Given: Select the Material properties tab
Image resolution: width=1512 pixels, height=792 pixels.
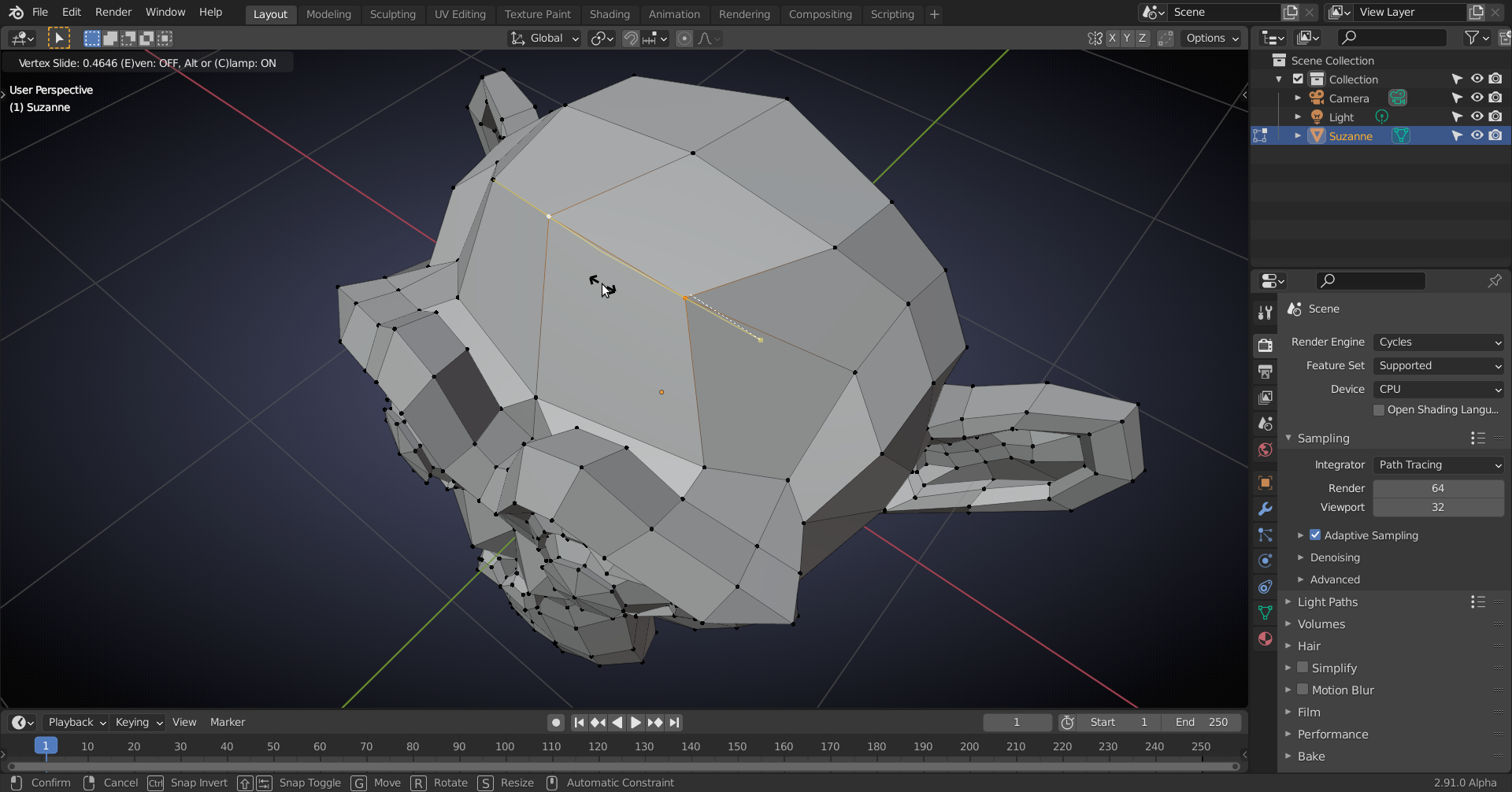Looking at the screenshot, I should (1265, 638).
